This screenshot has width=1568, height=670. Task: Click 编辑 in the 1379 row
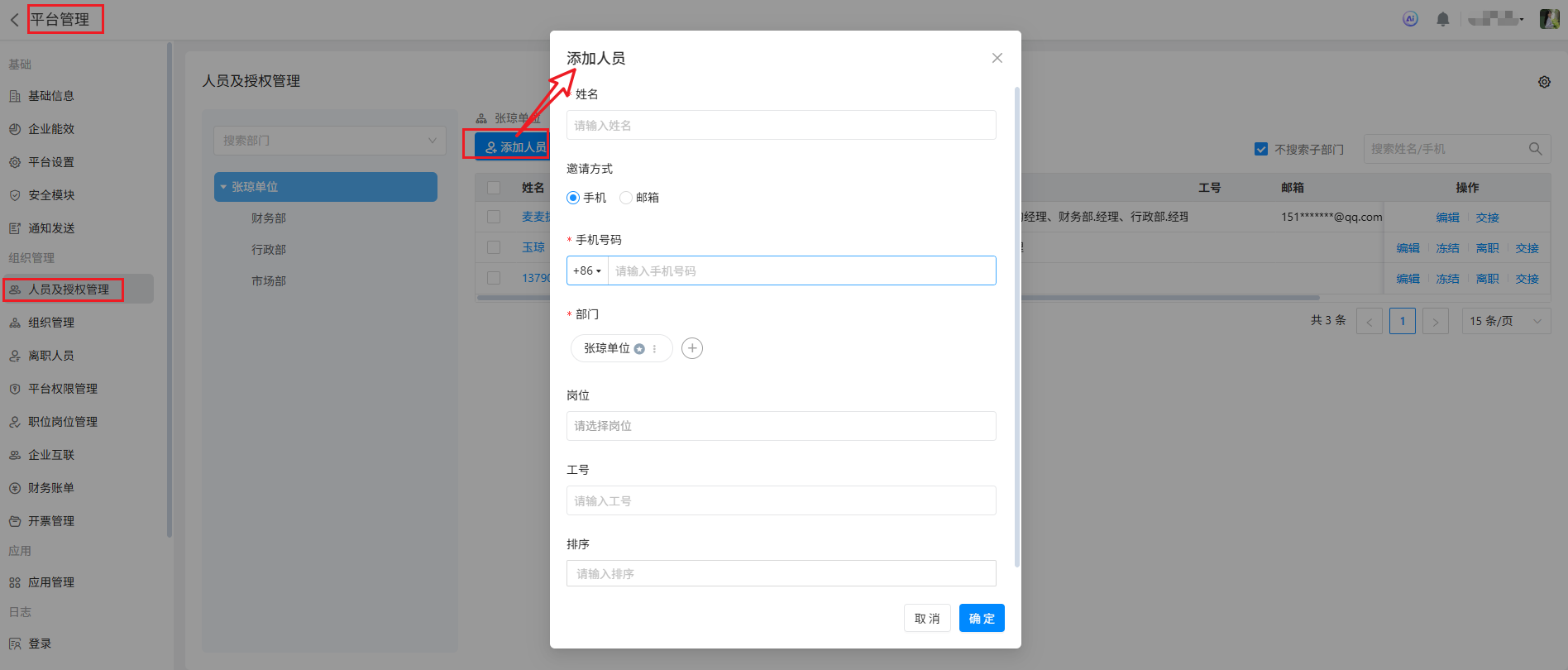click(x=1408, y=279)
